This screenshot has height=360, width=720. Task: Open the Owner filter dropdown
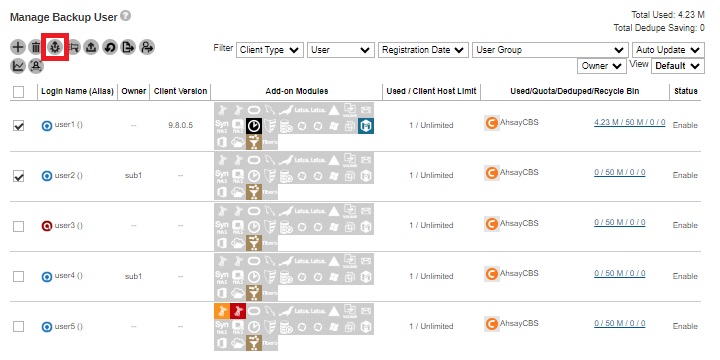pyautogui.click(x=602, y=66)
